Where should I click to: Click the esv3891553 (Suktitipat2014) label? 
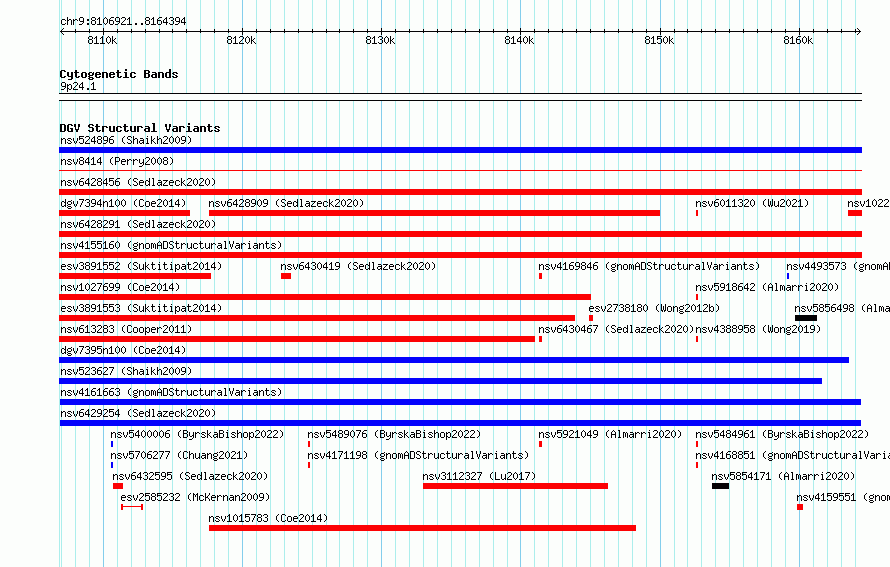(141, 308)
